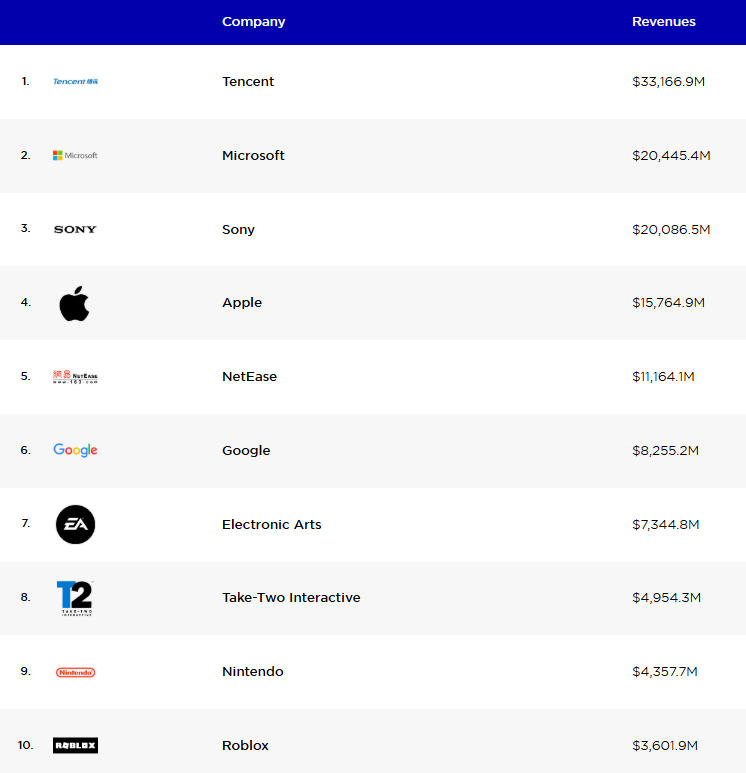Click the red Nintendo logo
Screen dimensions: 746x773
tap(75, 672)
